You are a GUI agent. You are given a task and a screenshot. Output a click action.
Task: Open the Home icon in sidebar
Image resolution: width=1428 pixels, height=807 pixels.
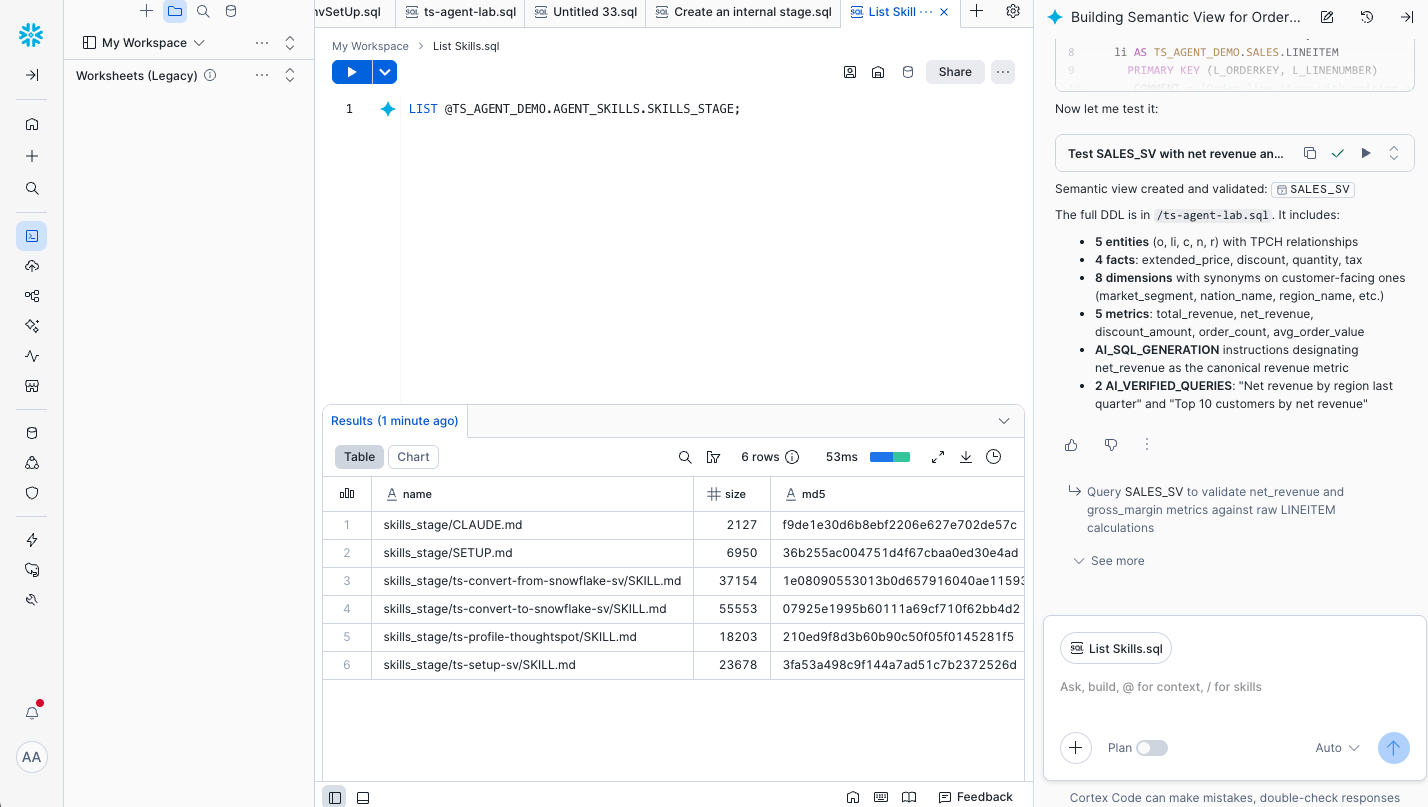click(x=32, y=124)
